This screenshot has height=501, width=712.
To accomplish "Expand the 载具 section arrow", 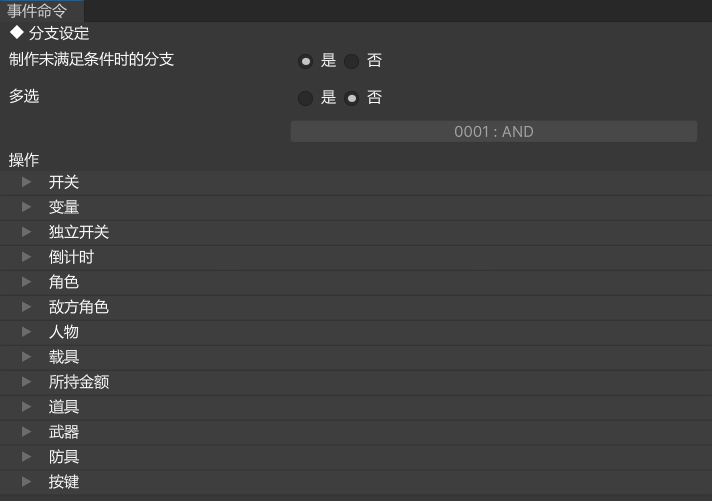I will pyautogui.click(x=27, y=357).
